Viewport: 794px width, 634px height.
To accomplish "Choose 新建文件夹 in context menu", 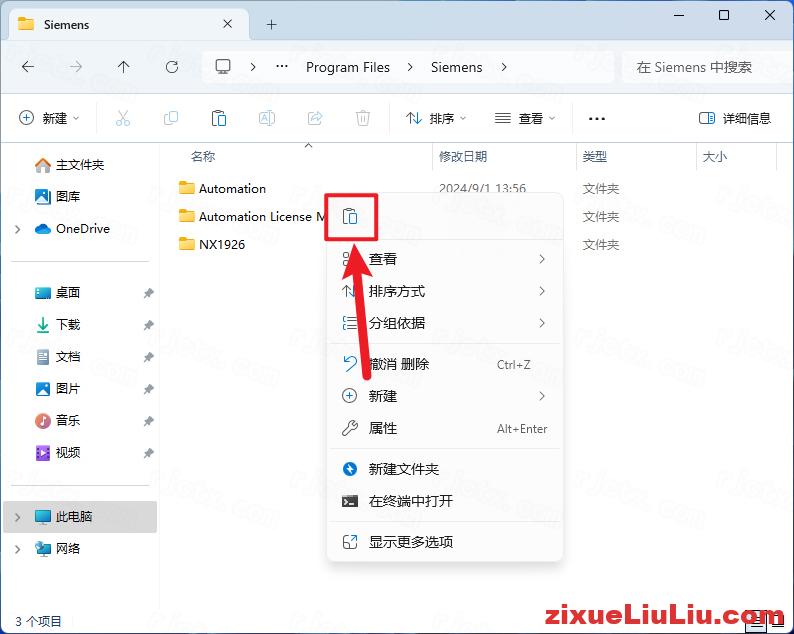I will (445, 469).
